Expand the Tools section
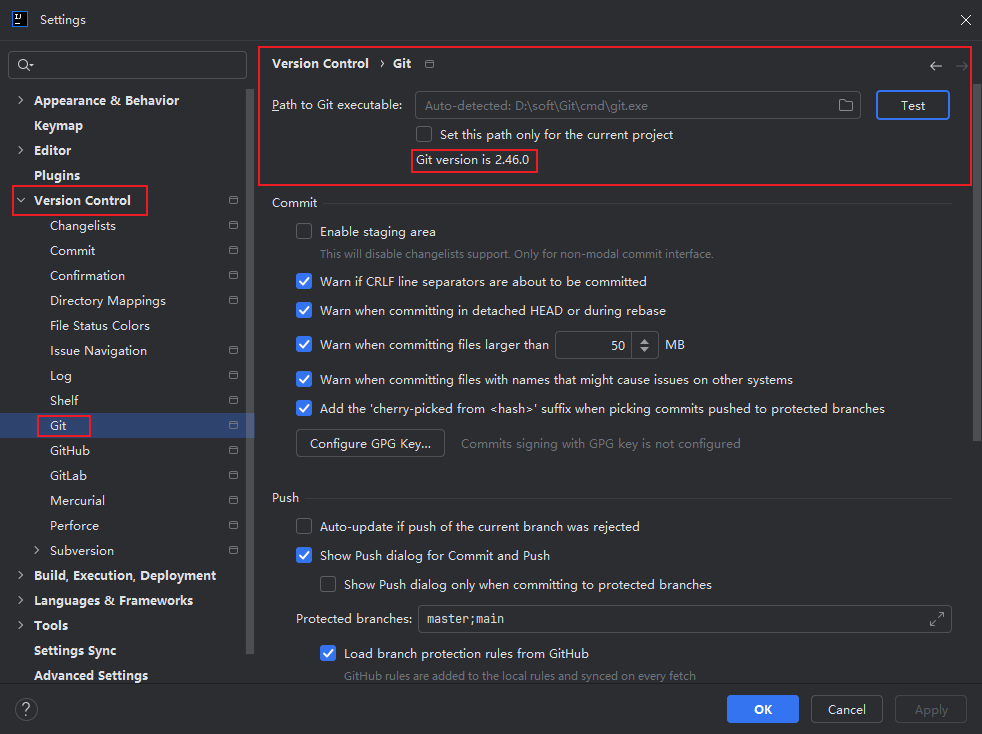Viewport: 982px width, 734px height. click(x=21, y=626)
